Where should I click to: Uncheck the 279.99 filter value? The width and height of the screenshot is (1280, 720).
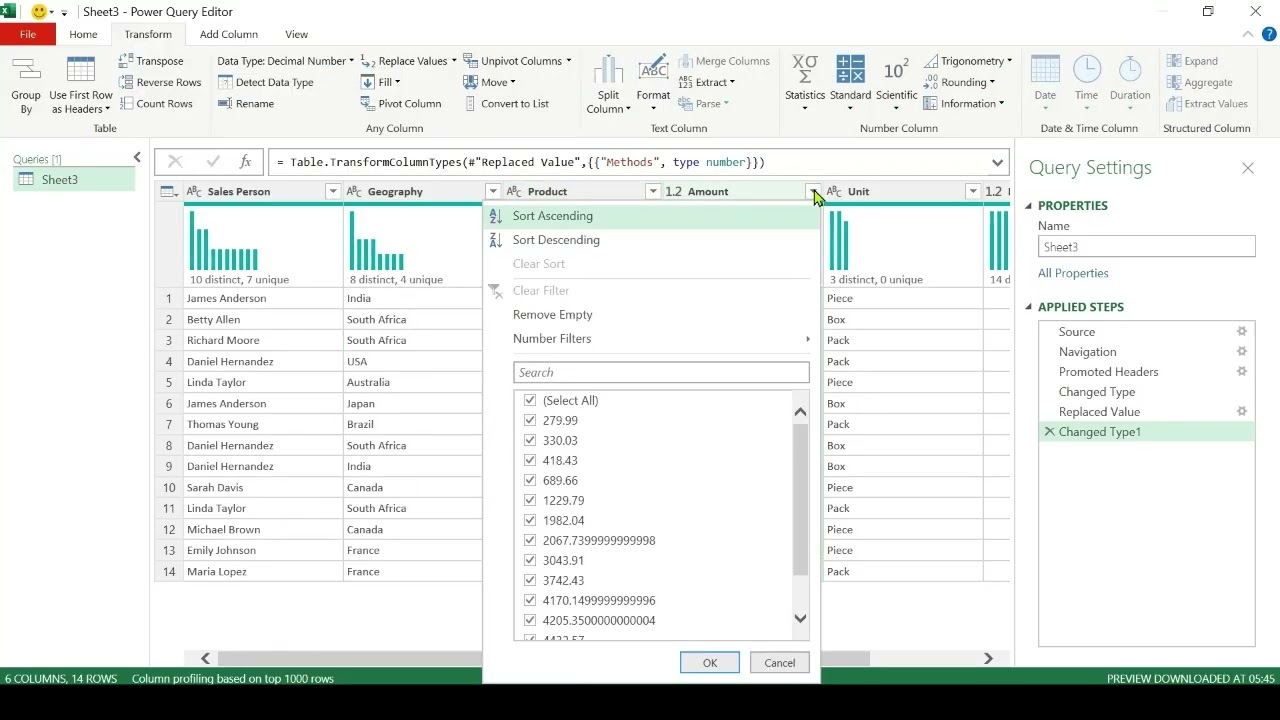click(530, 420)
